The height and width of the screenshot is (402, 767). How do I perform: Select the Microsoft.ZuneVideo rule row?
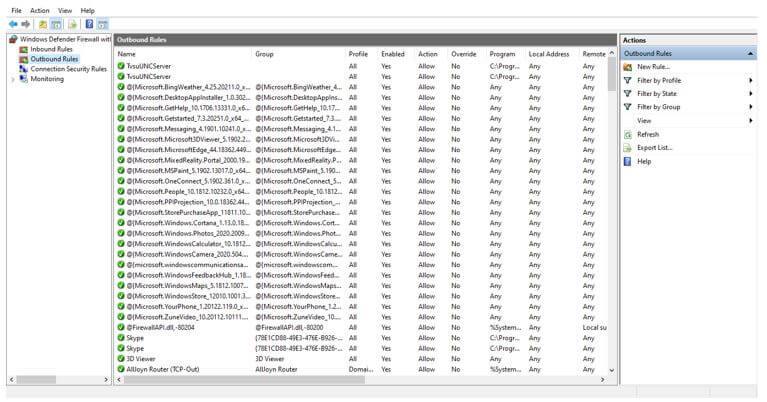[x=361, y=317]
